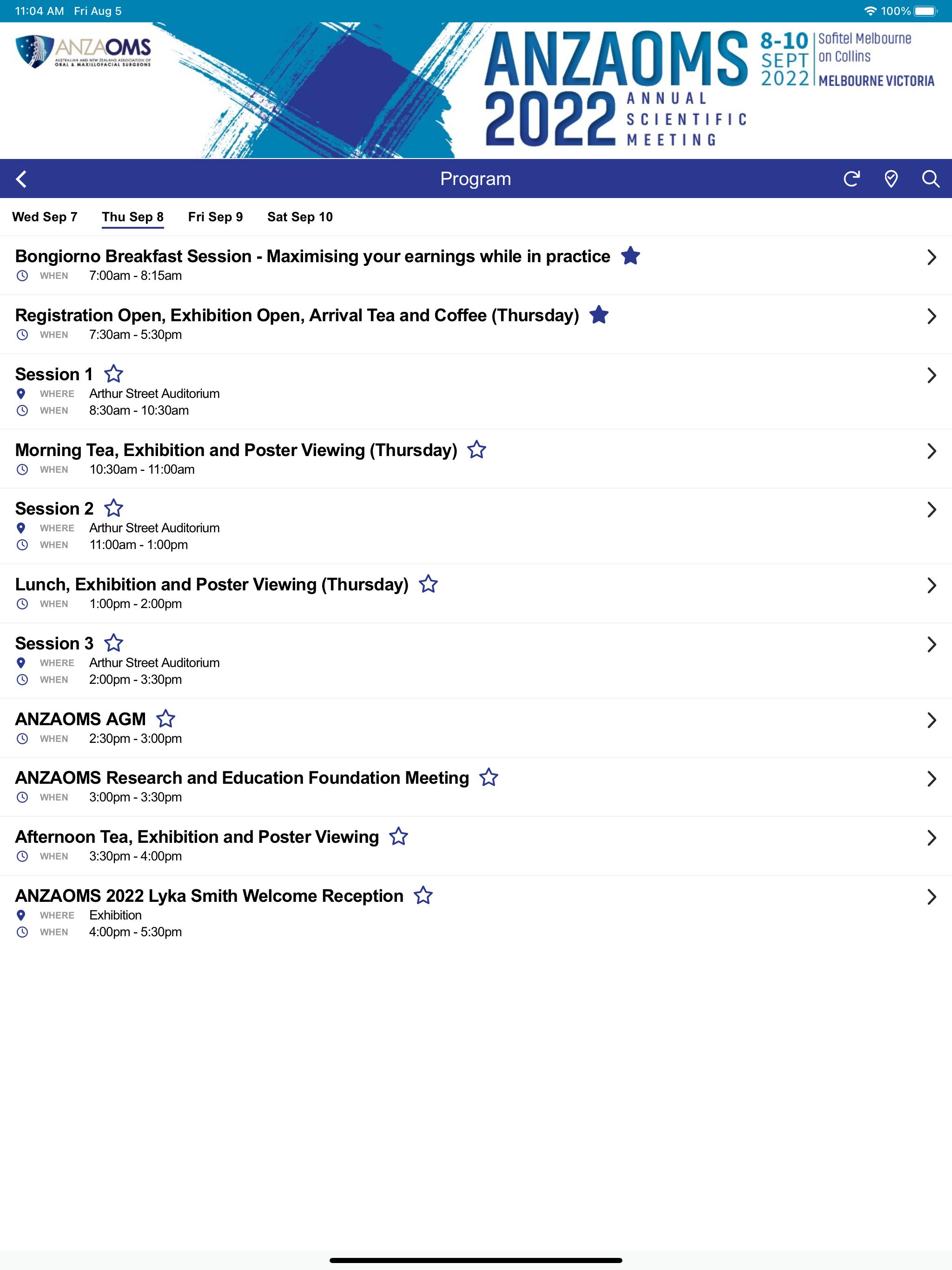Tap Session 3 location pin icon
The image size is (952, 1270).
[x=21, y=663]
